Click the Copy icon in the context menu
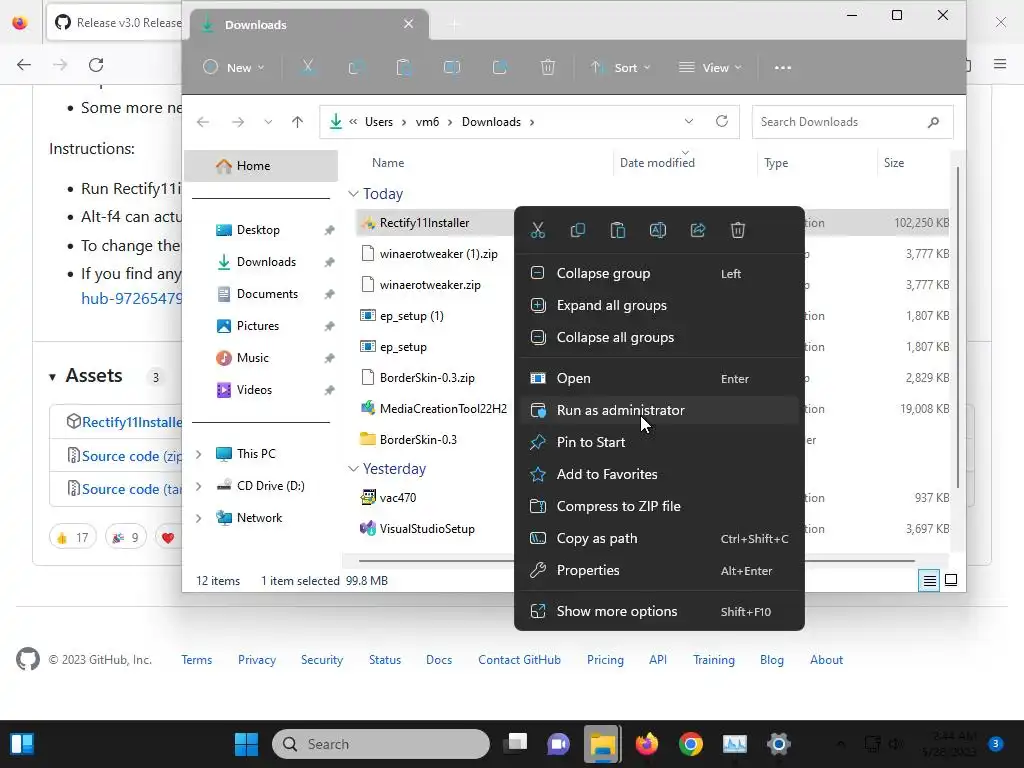 tap(577, 230)
